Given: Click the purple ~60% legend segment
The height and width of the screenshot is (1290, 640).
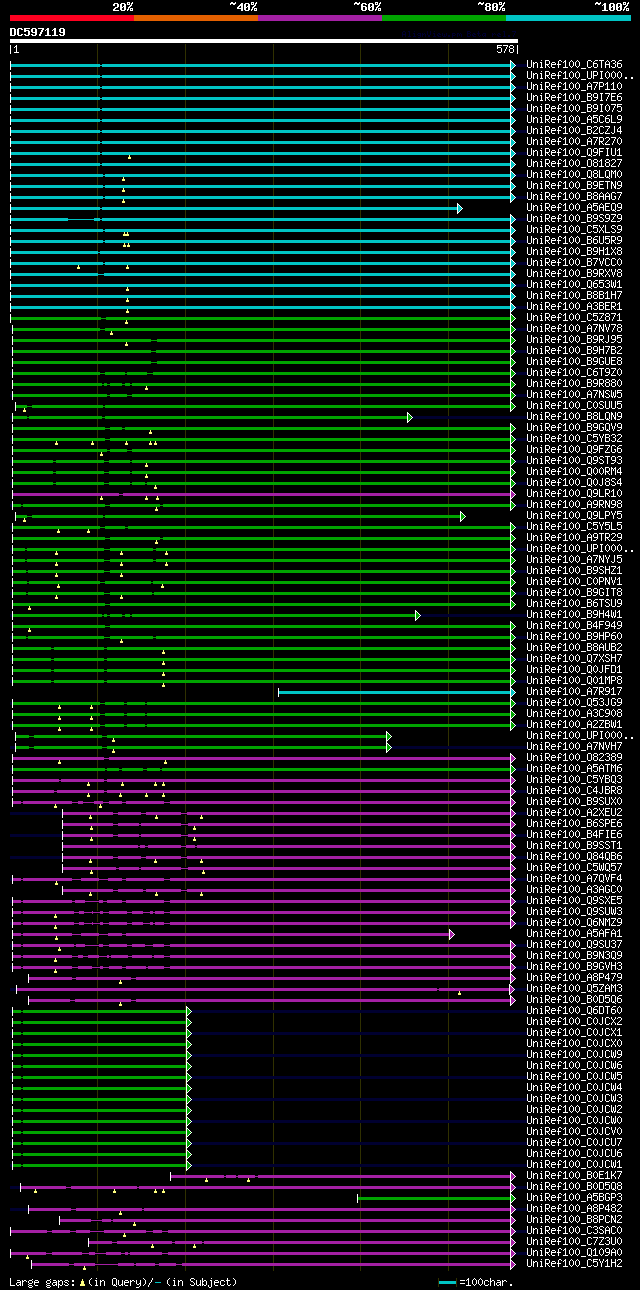Looking at the screenshot, I should [x=320, y=18].
